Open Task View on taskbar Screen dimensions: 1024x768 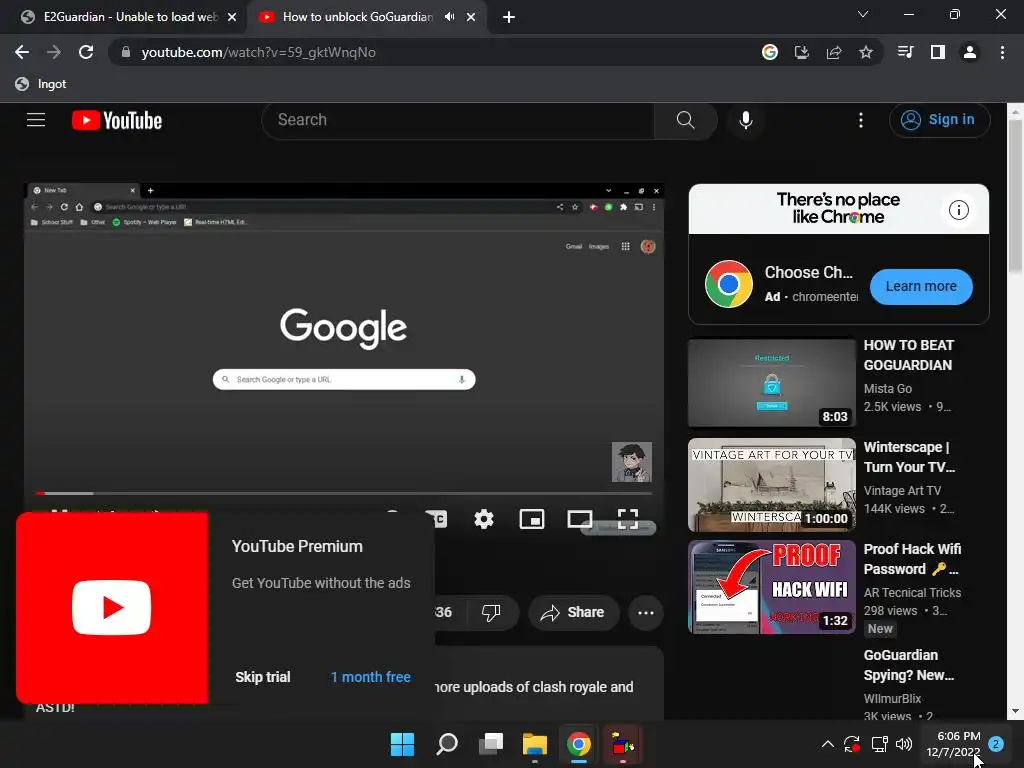(x=490, y=744)
